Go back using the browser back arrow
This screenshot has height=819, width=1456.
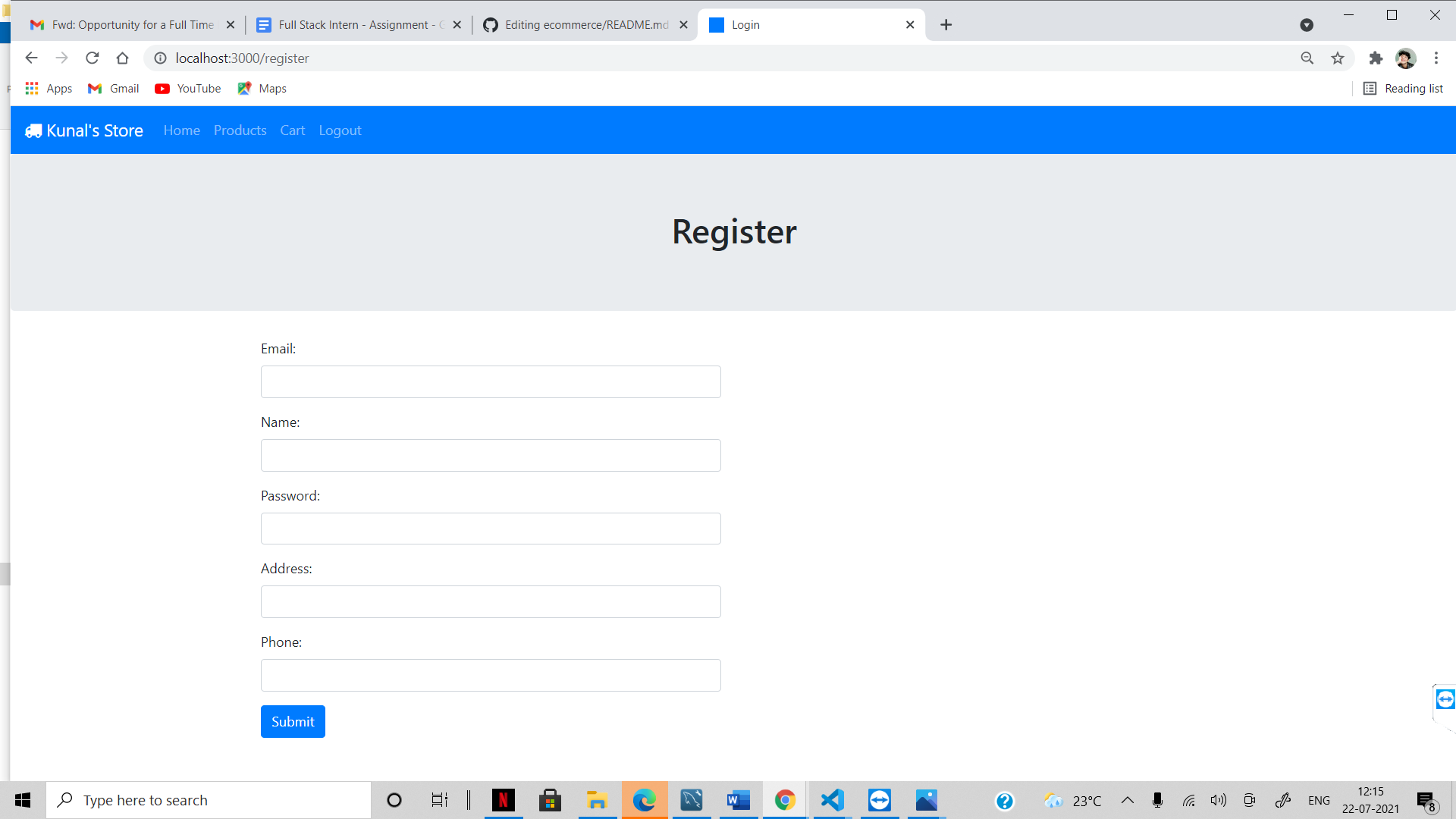pyautogui.click(x=31, y=58)
